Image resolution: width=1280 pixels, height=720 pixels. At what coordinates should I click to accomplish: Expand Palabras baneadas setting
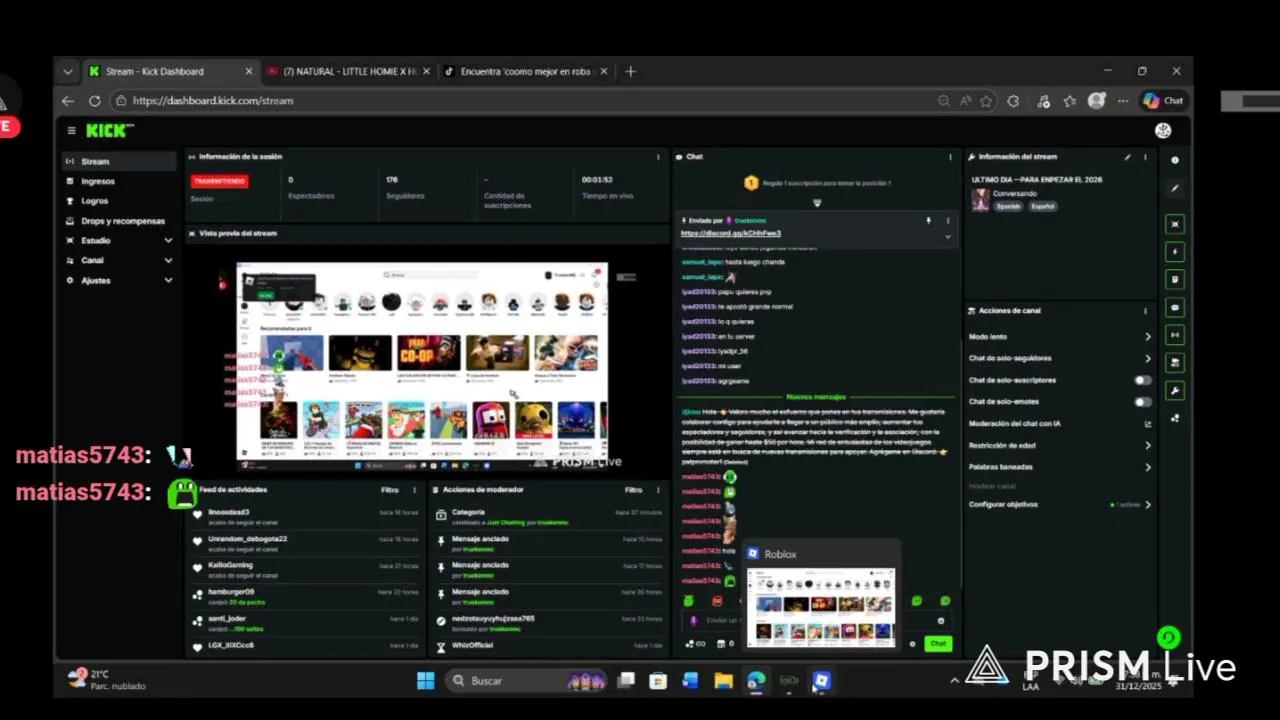[x=1060, y=467]
